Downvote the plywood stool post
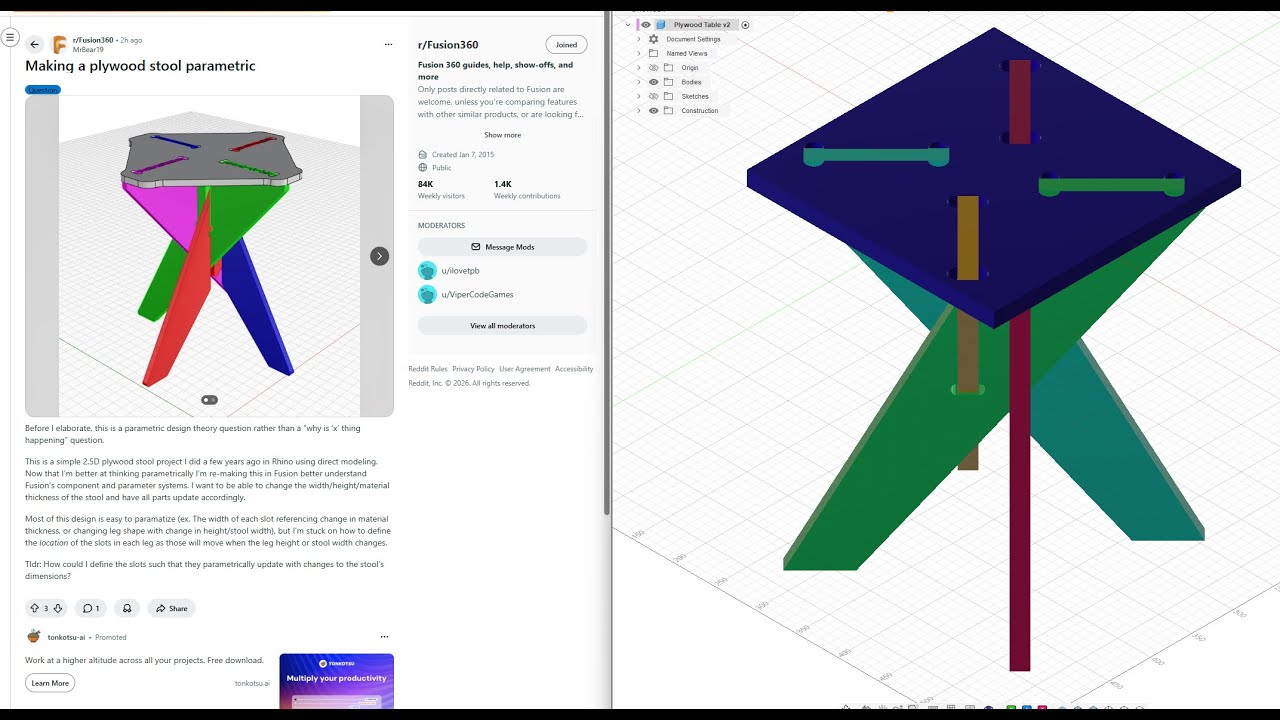 click(x=58, y=608)
